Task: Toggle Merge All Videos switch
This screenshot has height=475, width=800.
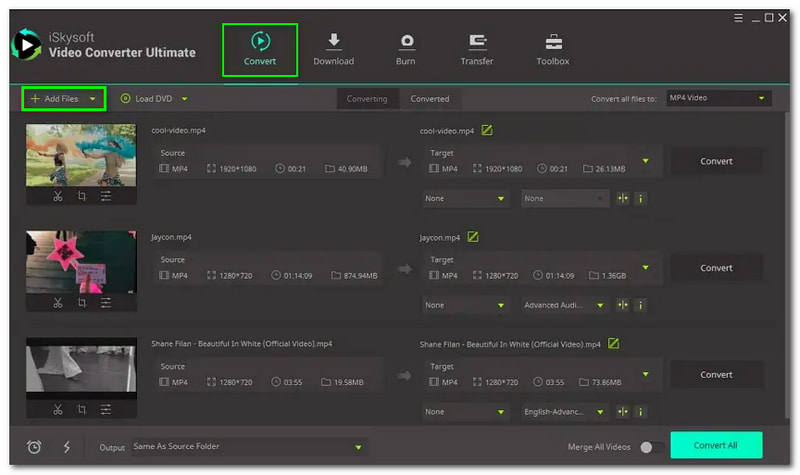Action: pyautogui.click(x=652, y=447)
